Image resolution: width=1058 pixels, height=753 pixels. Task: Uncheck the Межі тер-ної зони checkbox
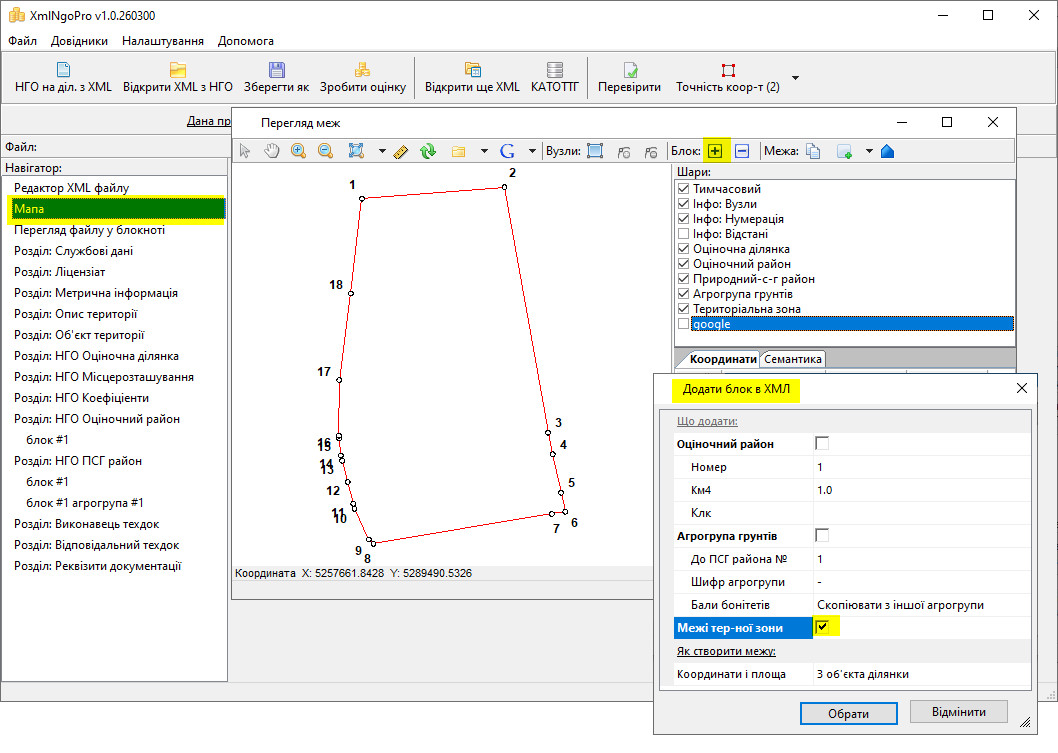click(x=822, y=627)
